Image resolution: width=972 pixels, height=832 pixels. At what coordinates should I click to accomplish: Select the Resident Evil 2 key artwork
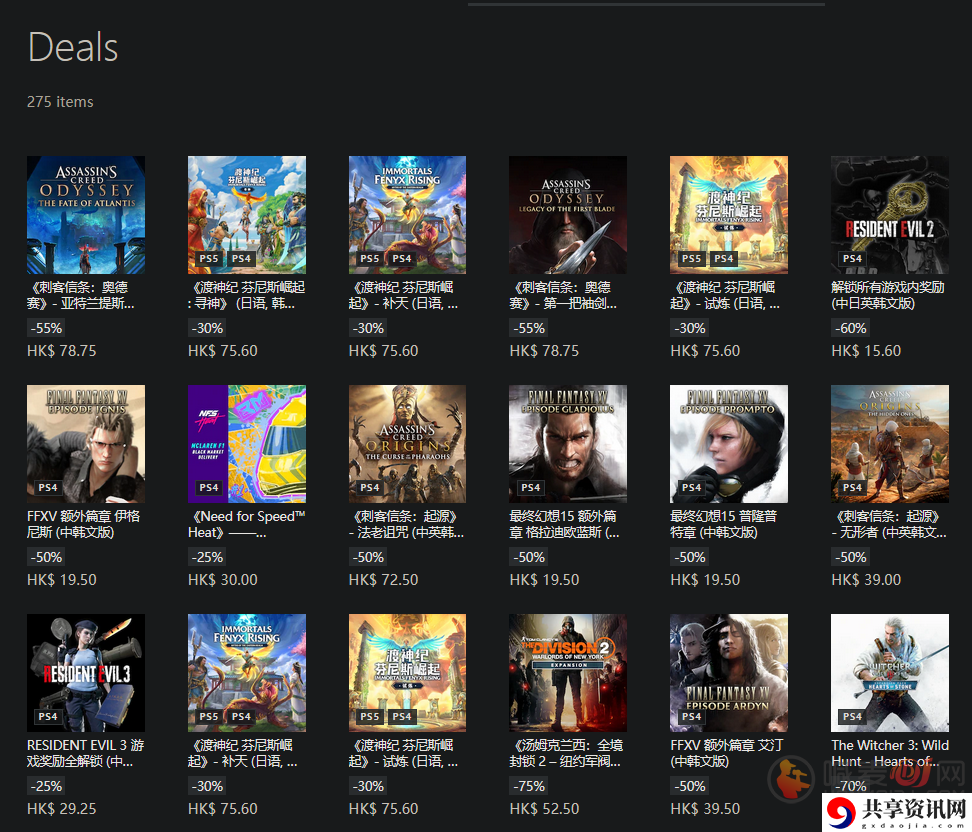(890, 215)
